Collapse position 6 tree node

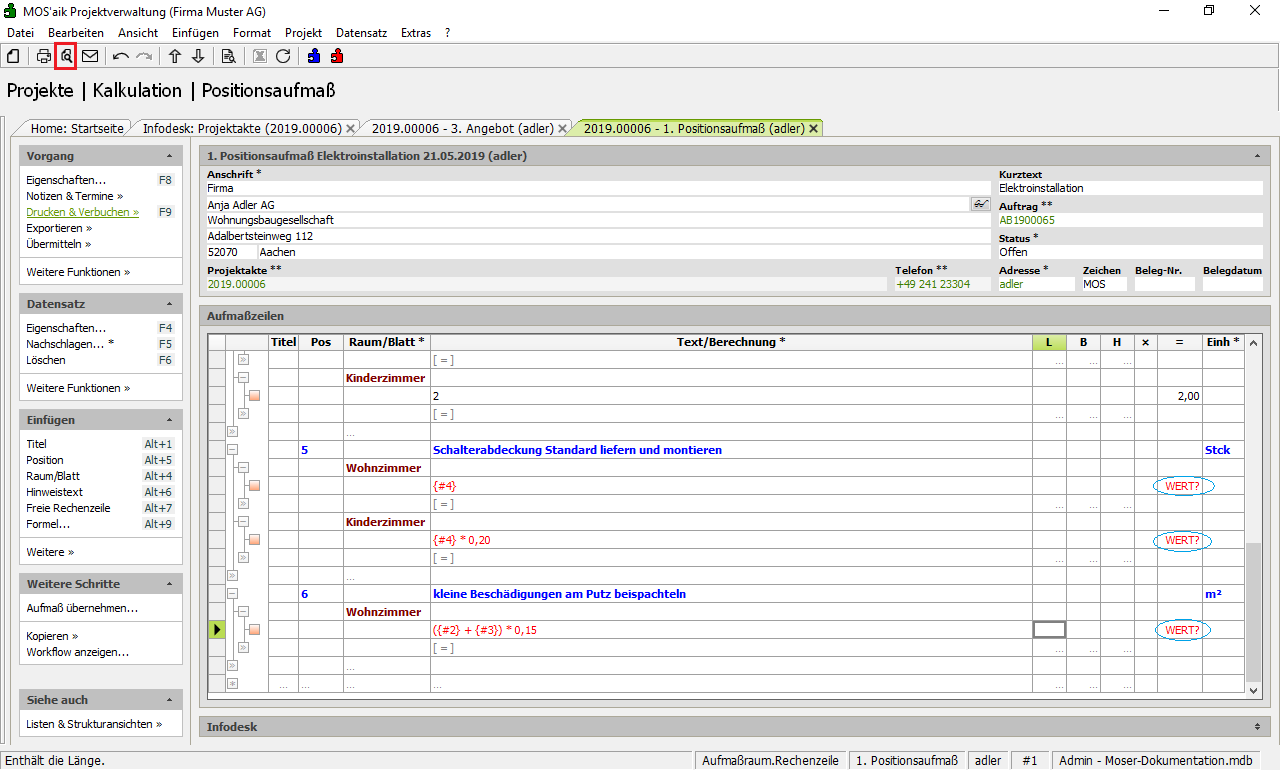coord(232,594)
